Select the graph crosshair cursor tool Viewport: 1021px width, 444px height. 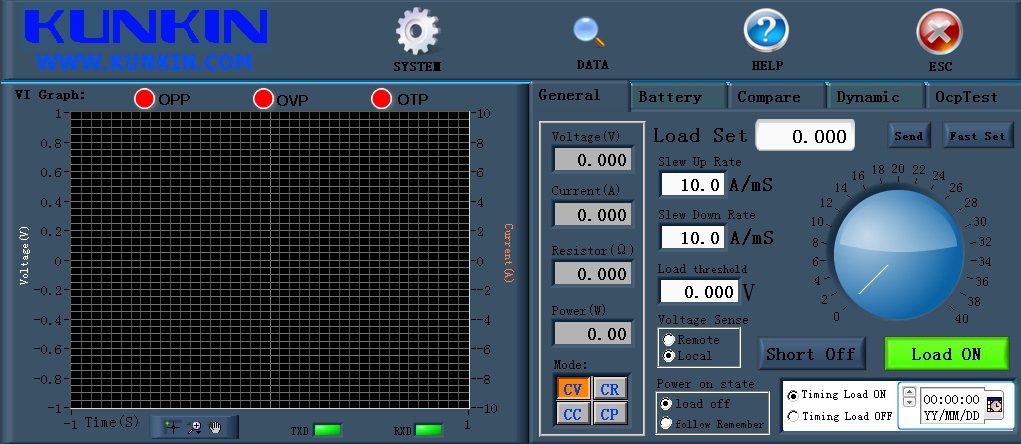172,427
